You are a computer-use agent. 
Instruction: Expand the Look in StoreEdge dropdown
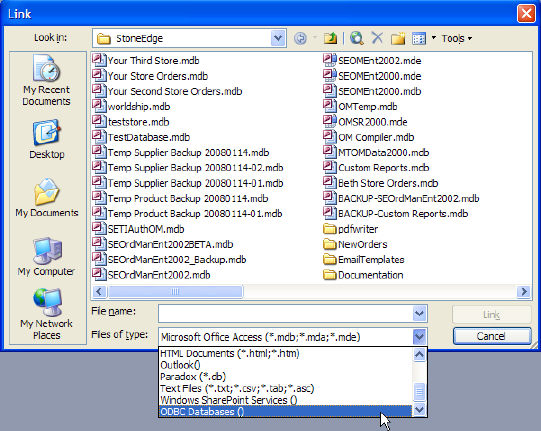pos(278,38)
